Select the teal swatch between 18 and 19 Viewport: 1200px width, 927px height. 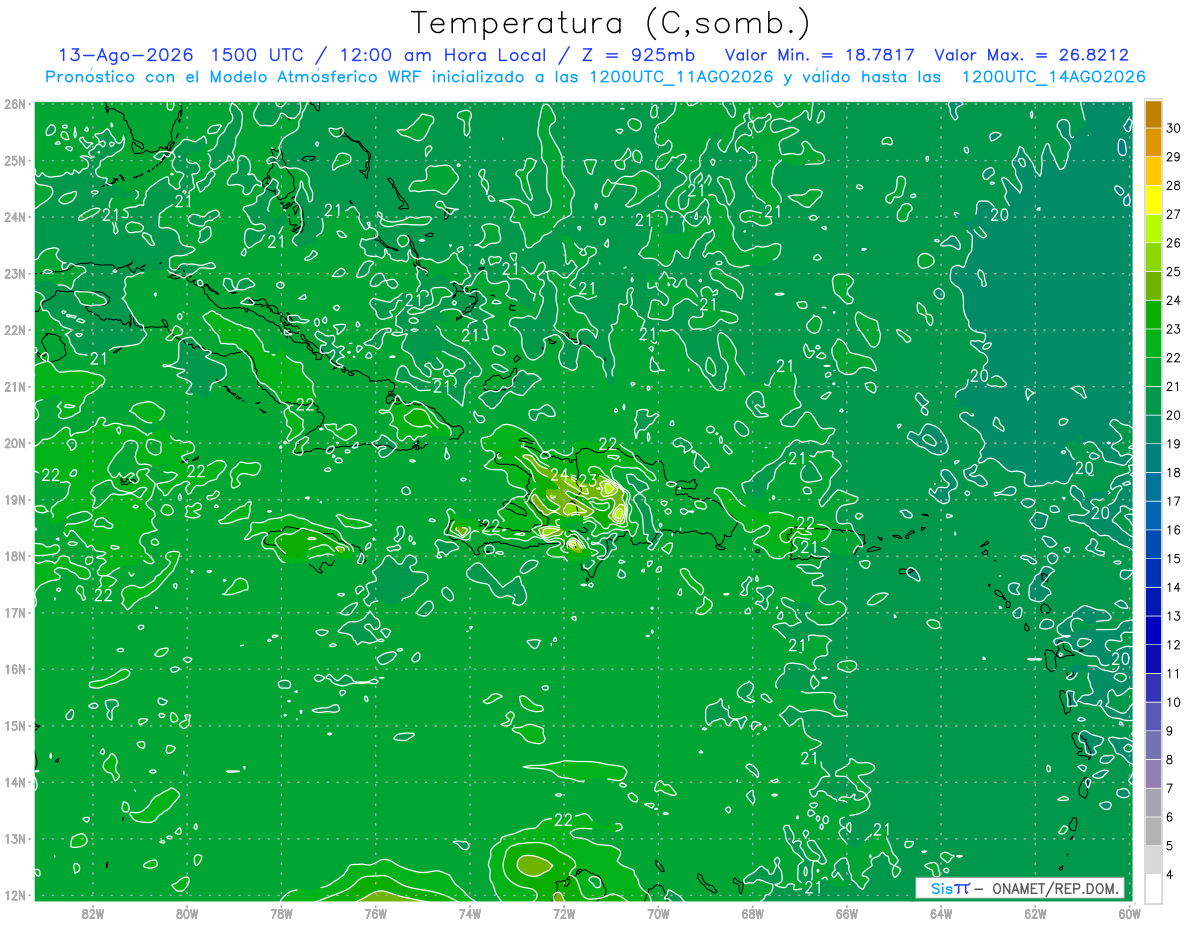click(1153, 458)
